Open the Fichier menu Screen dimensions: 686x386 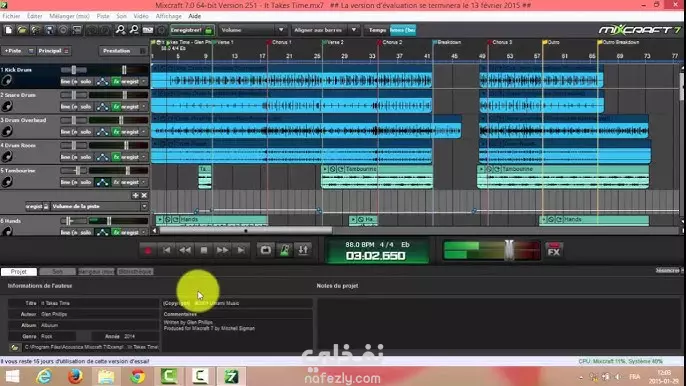[11, 16]
